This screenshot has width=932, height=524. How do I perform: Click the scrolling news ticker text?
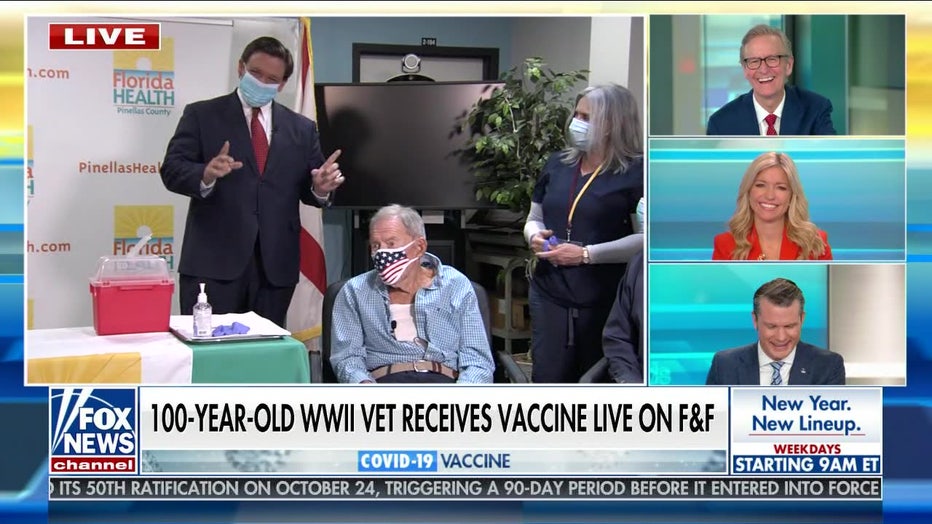click(x=465, y=488)
